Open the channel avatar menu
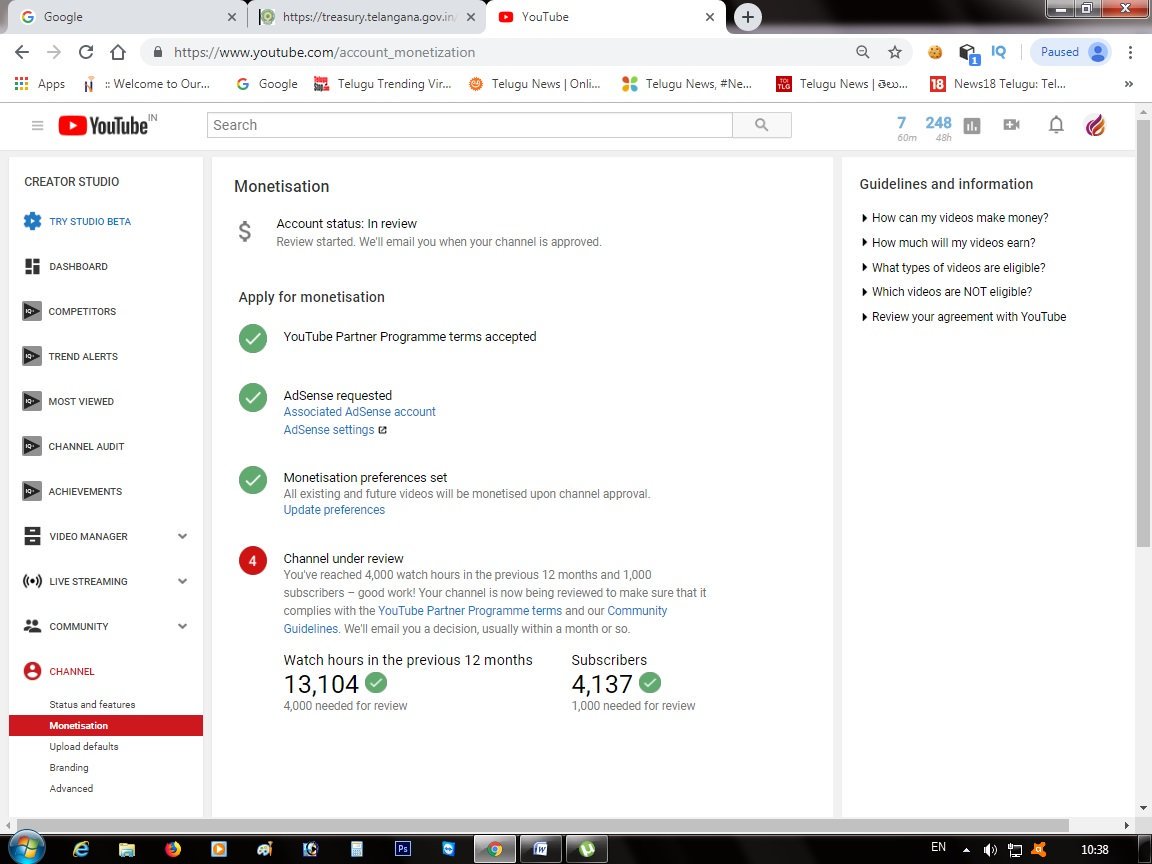Screen dimensions: 1152x864 pyautogui.click(x=1095, y=126)
